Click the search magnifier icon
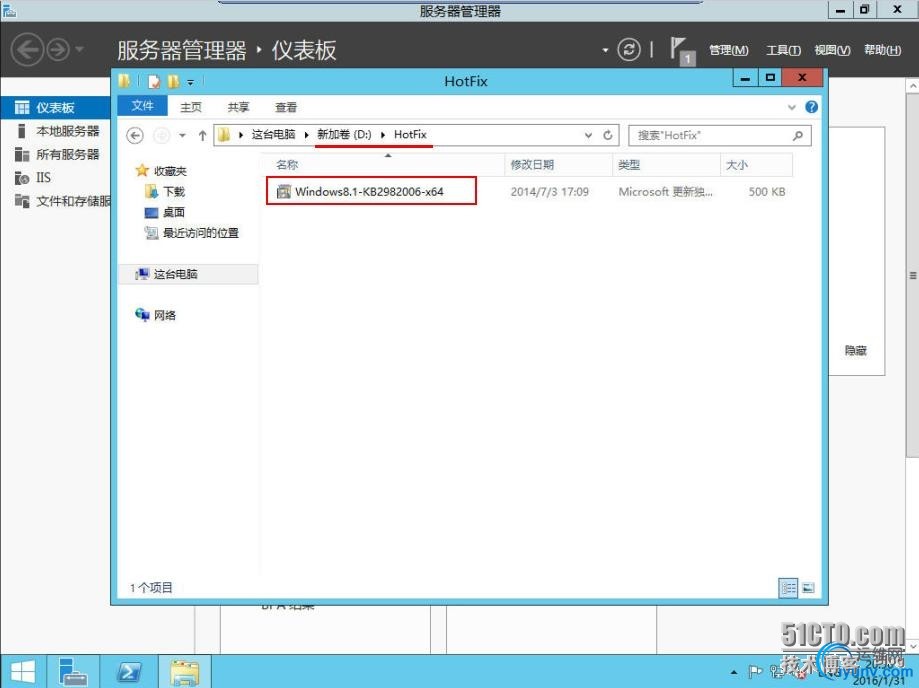 coord(797,135)
